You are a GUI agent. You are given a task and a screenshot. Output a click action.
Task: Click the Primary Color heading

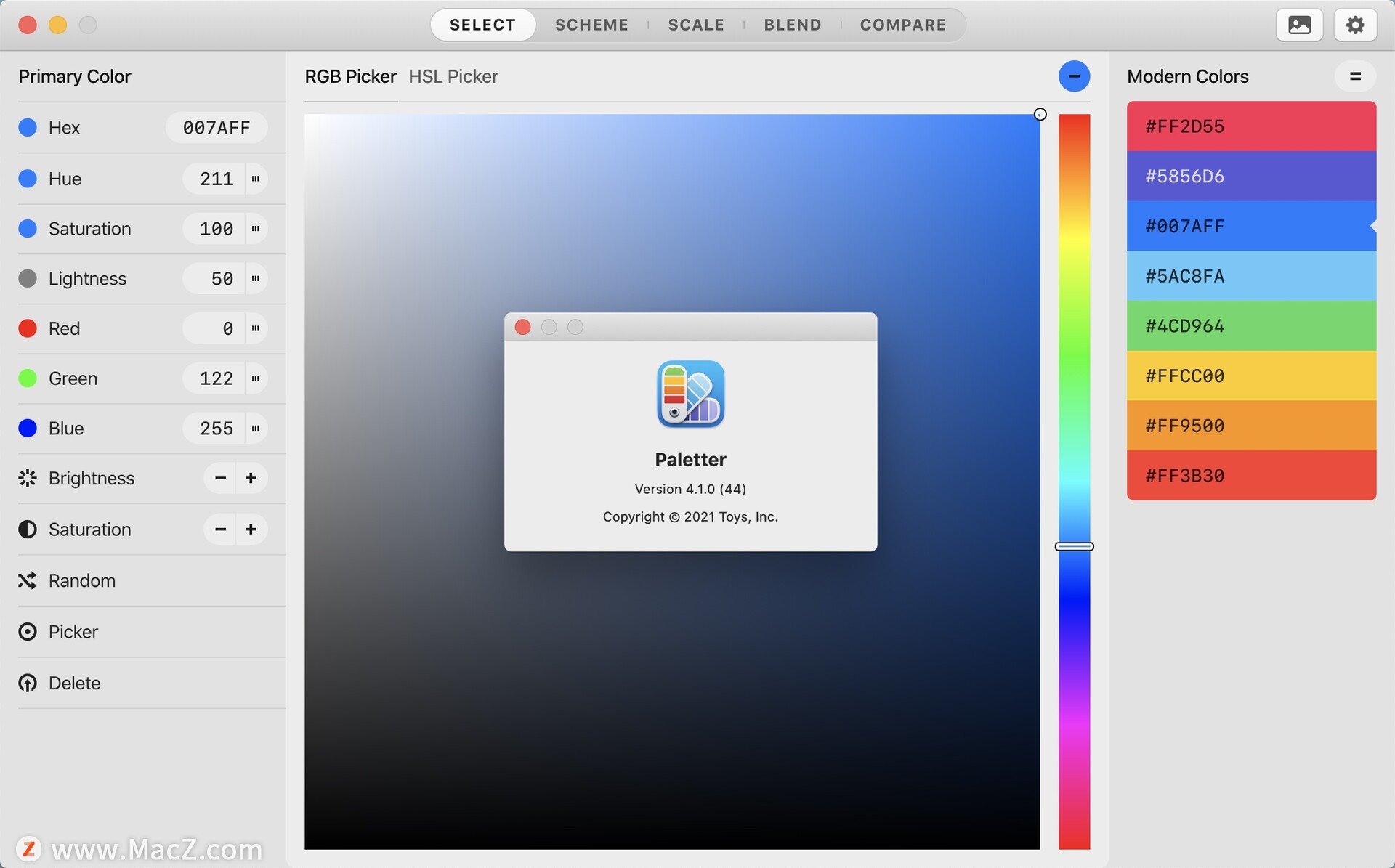click(75, 76)
